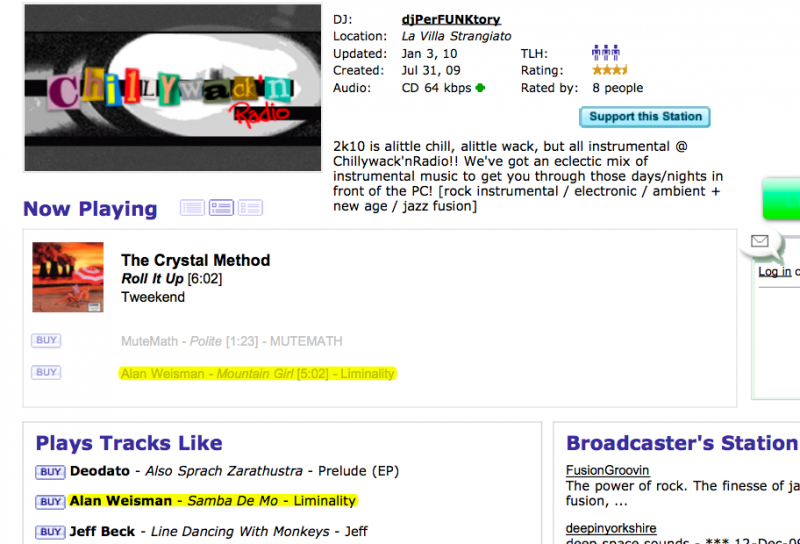
Task: Switch Now Playing to the third view layout
Action: [x=250, y=208]
